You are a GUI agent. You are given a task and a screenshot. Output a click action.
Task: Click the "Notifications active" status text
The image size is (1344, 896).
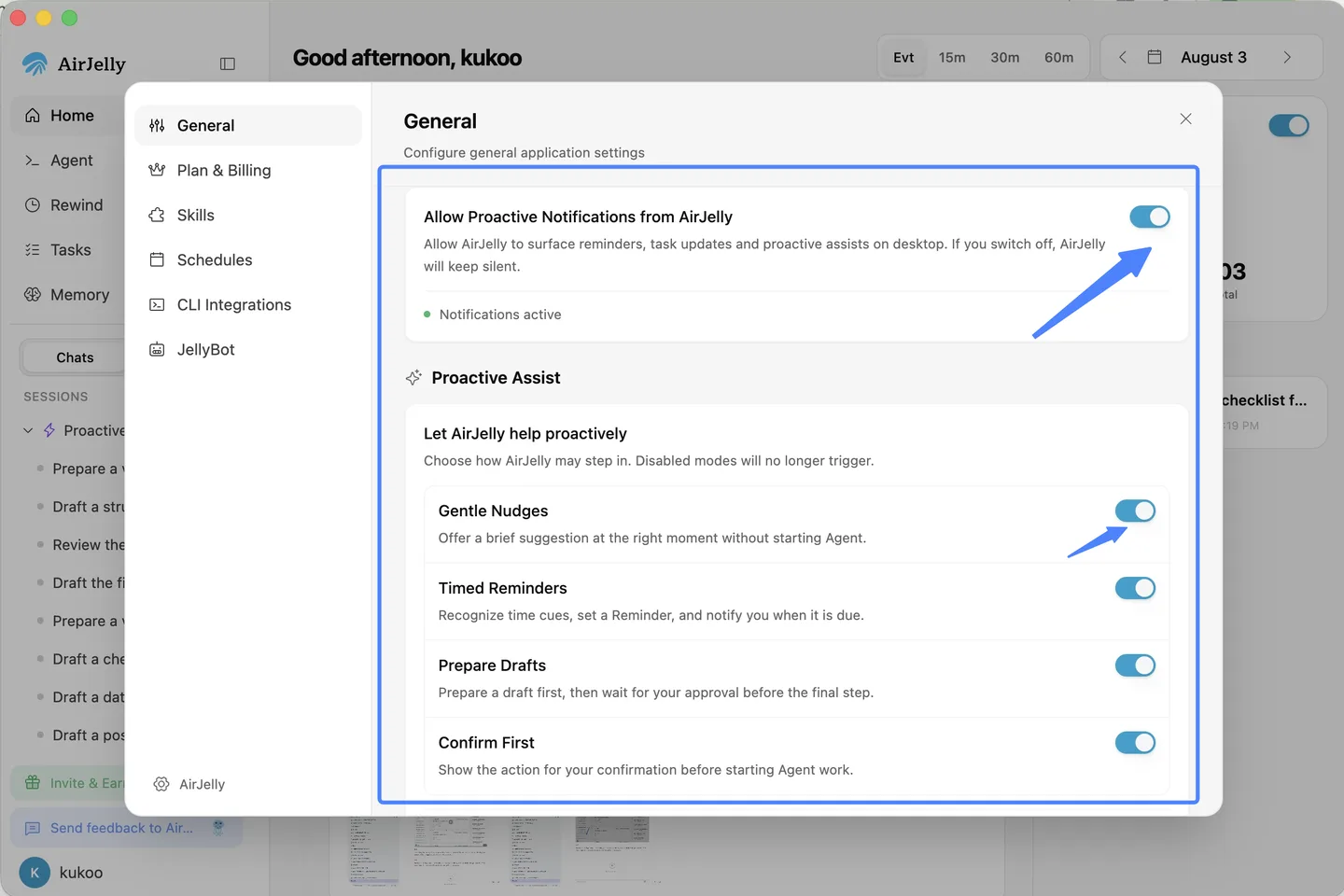pos(500,315)
